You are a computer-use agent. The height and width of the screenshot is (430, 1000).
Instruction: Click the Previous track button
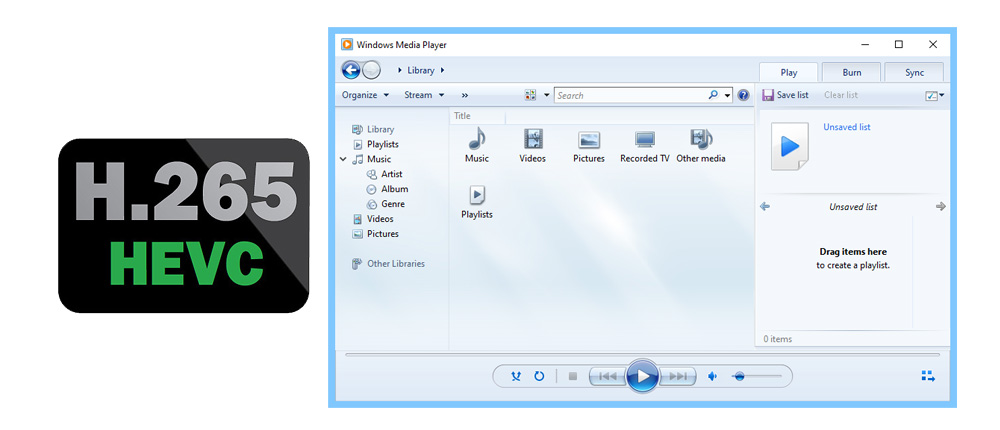(607, 376)
